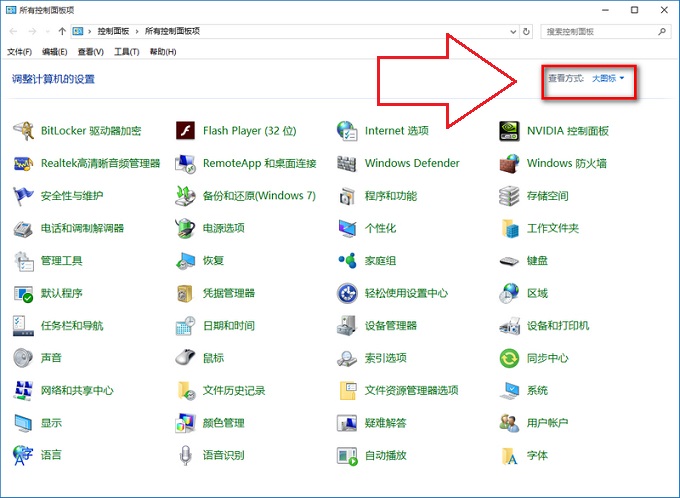Open the 键盘 keyboard icon
This screenshot has height=498, width=680.
pos(509,261)
